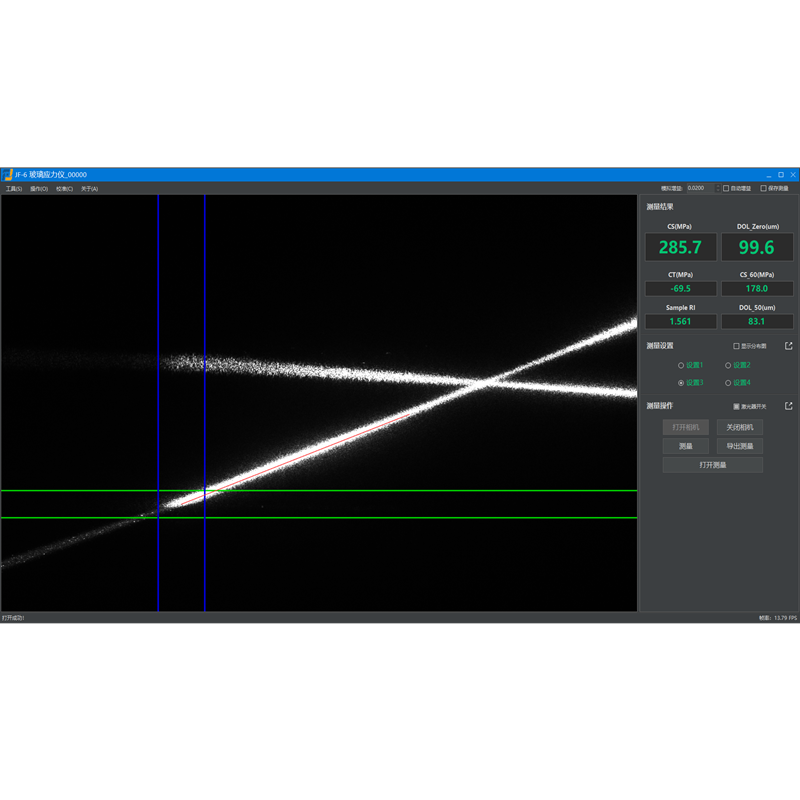Increase gain with the stepper up arrow
800x800 pixels.
(x=718, y=186)
